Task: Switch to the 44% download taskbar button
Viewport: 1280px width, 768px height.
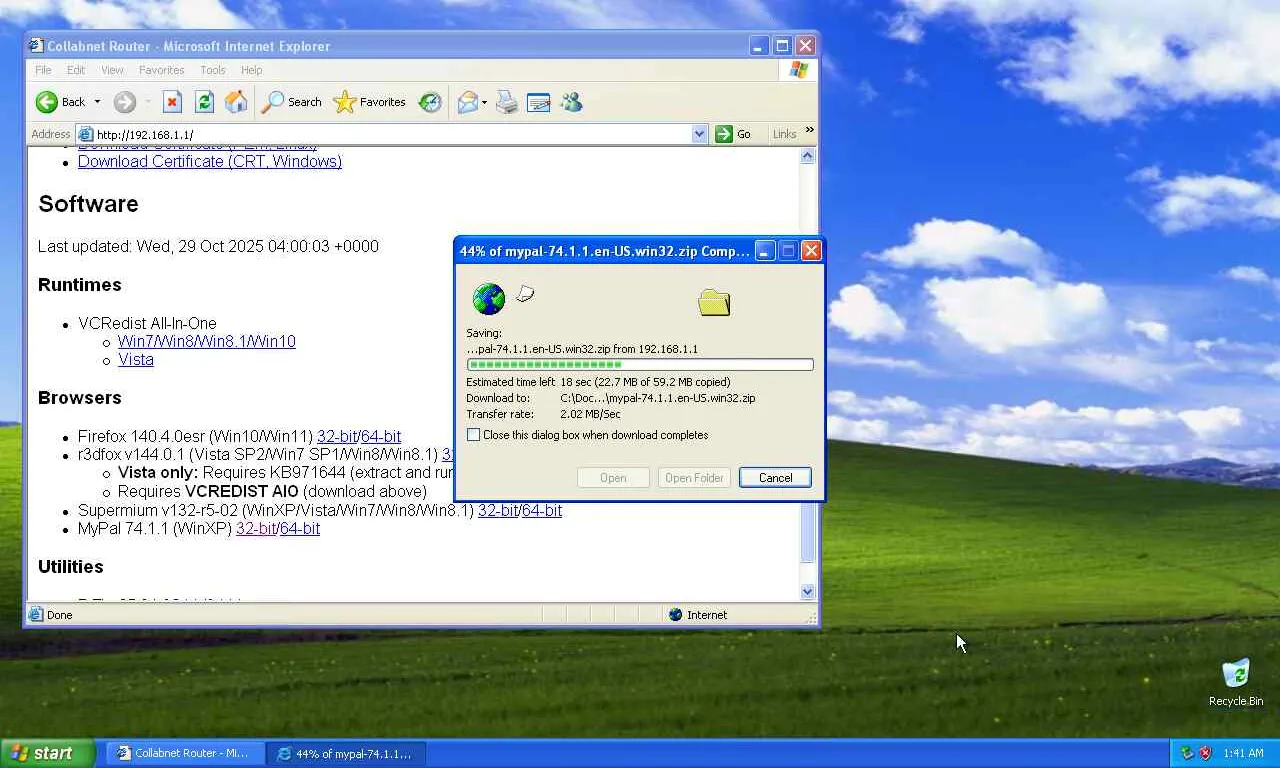Action: pos(346,753)
